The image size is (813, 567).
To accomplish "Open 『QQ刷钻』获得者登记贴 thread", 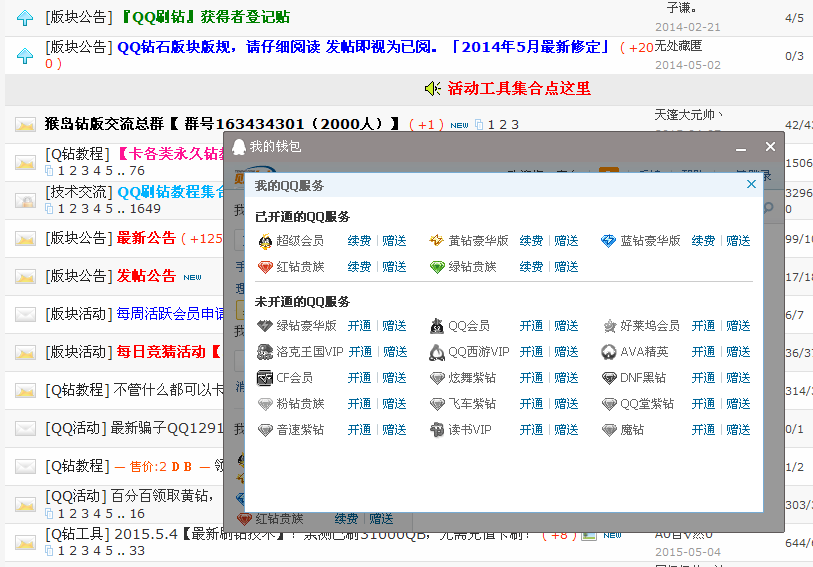I will pos(205,17).
